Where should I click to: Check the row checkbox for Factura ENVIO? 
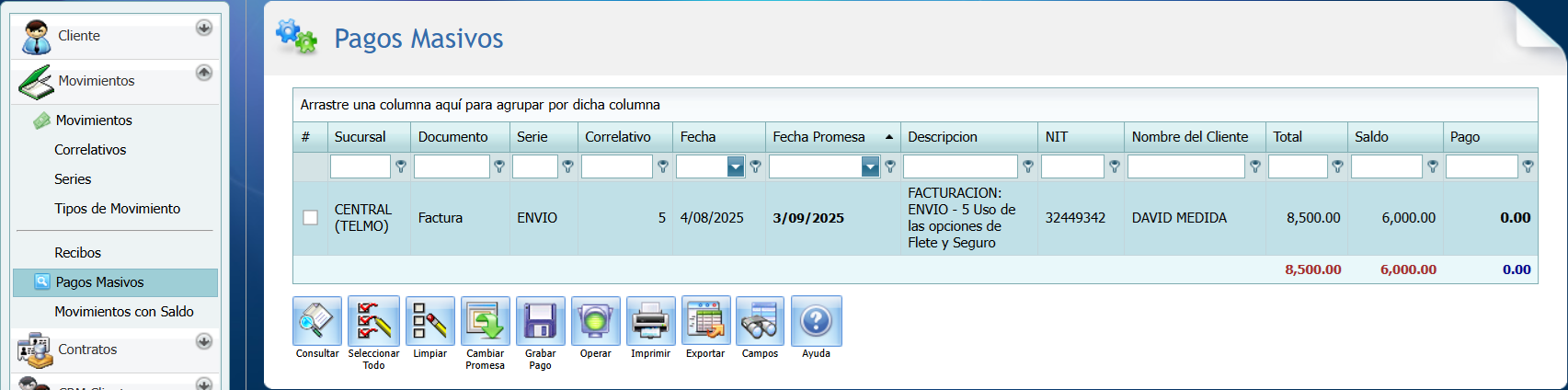click(311, 218)
